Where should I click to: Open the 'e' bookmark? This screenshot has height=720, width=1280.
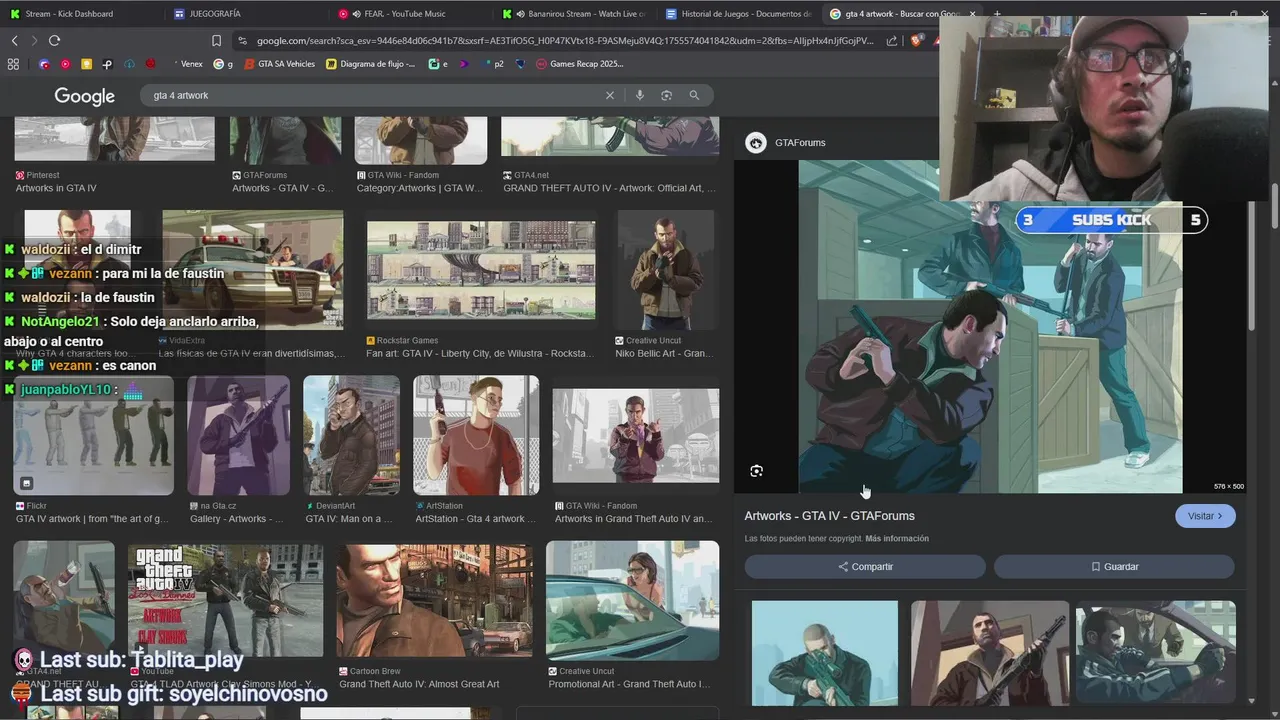[438, 64]
